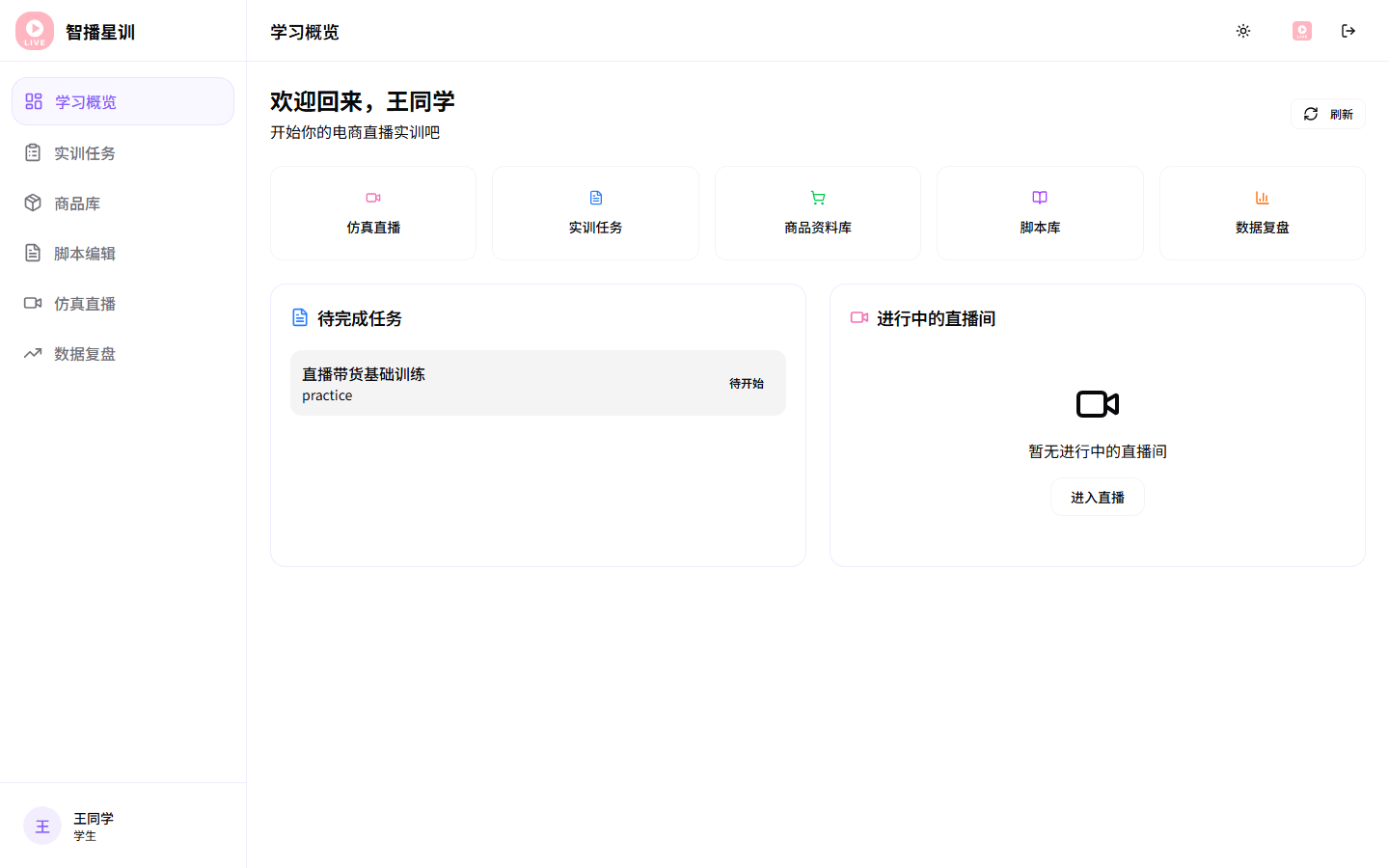Open 仿真直播 using the camera icon in sidebar
The height and width of the screenshot is (868, 1389).
tap(33, 303)
